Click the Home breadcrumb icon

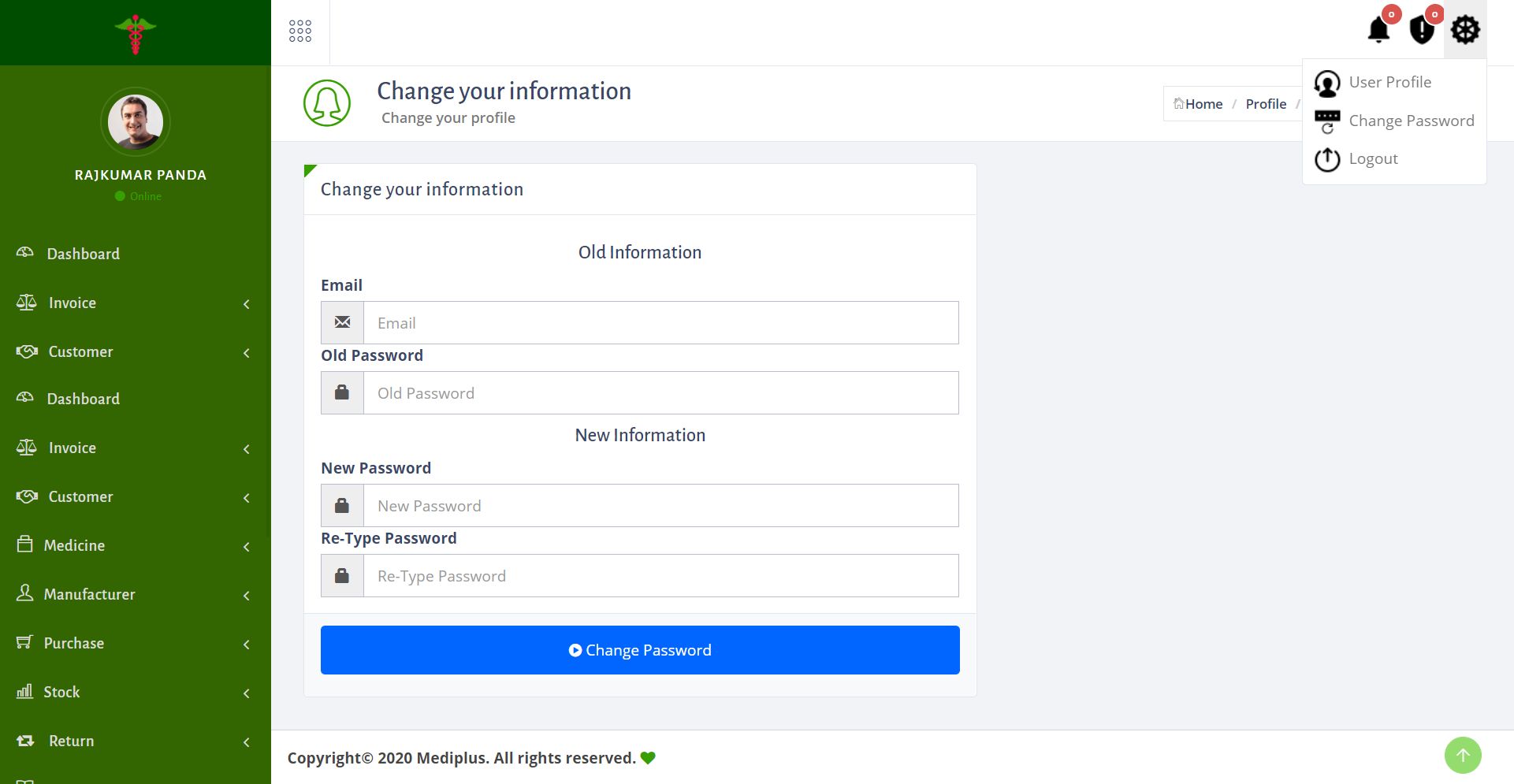coord(1179,103)
